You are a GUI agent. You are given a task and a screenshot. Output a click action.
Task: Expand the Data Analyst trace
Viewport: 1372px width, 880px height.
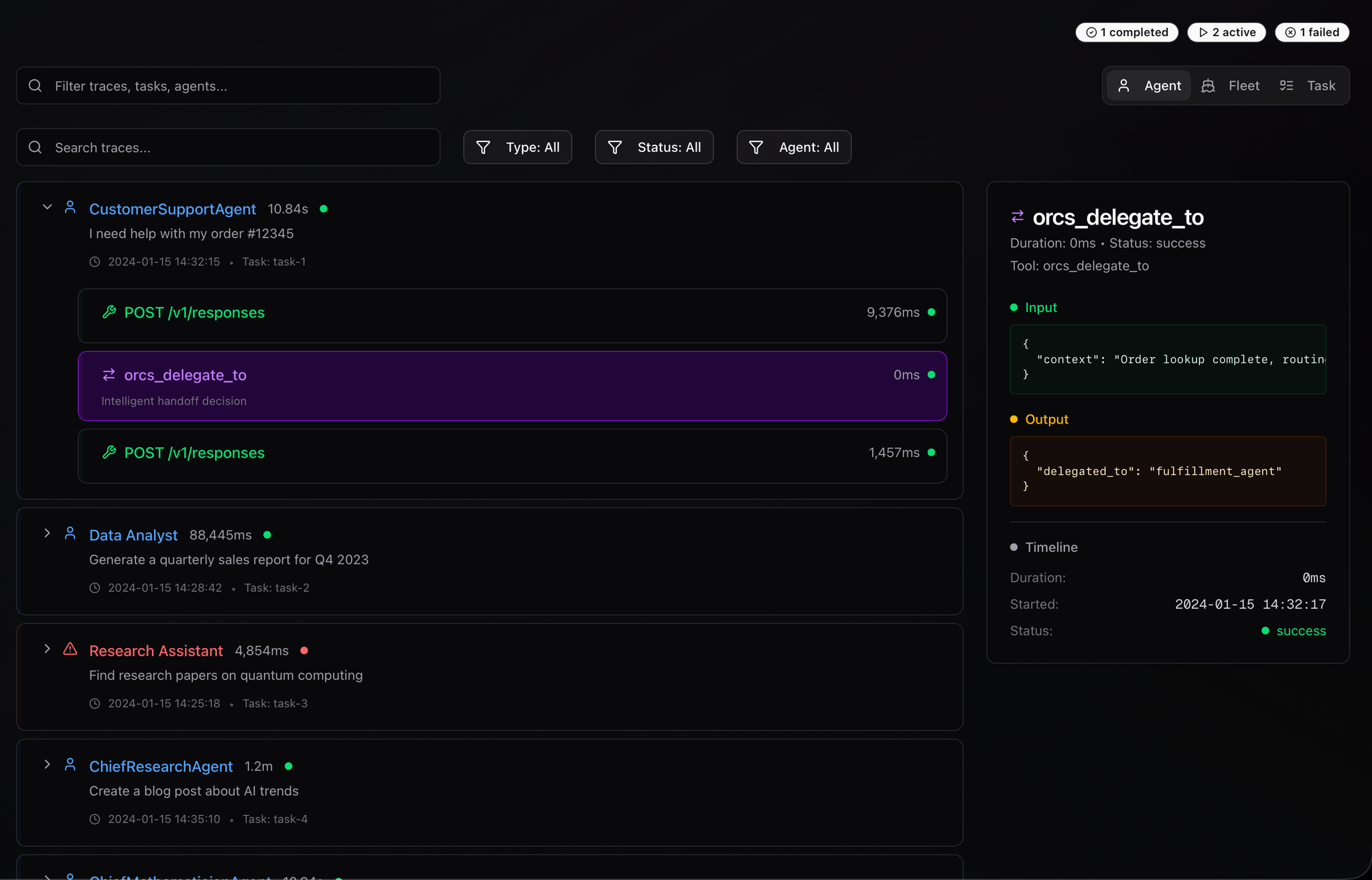pos(47,533)
